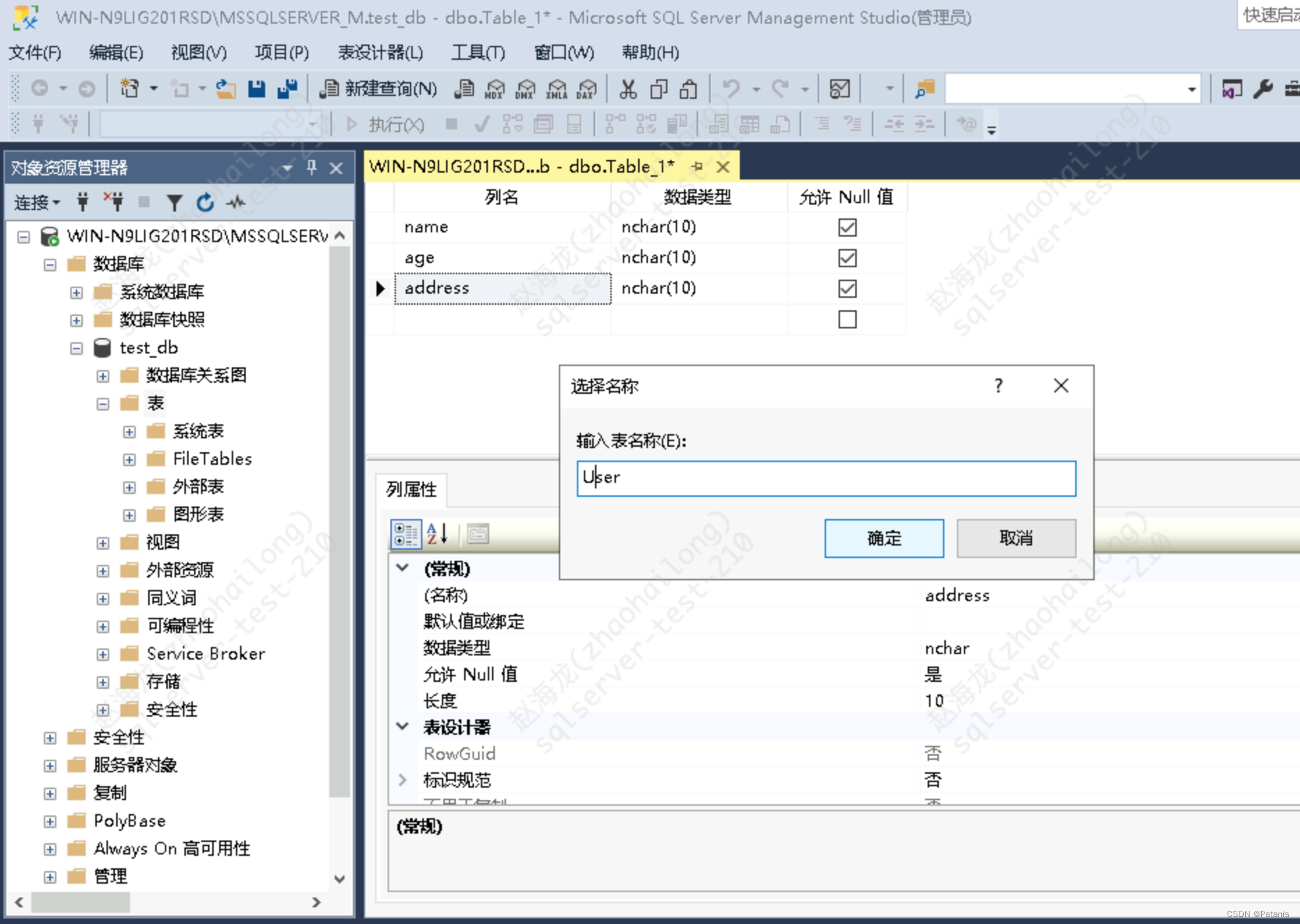The width and height of the screenshot is (1300, 924).
Task: Open the 工具(T) menu
Action: tap(478, 52)
